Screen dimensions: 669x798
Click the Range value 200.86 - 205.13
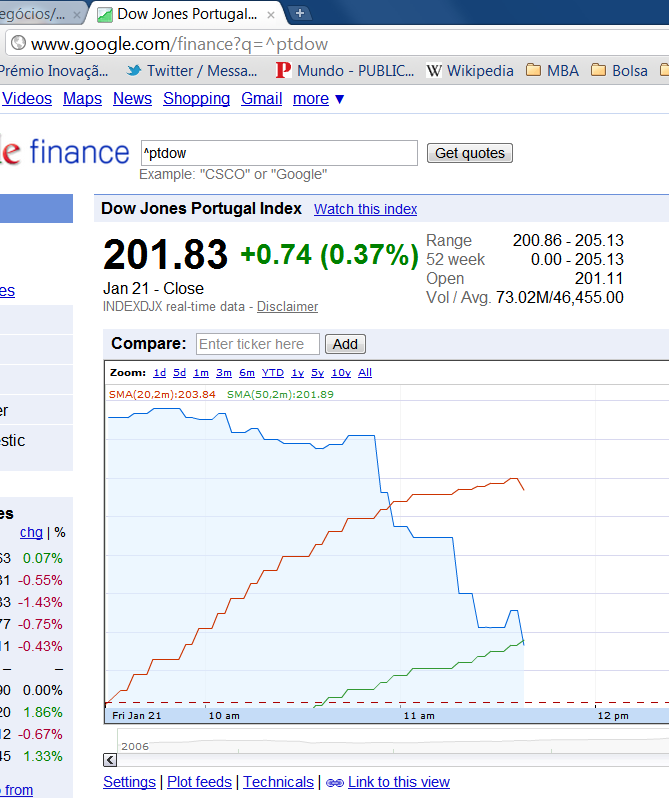pos(568,240)
